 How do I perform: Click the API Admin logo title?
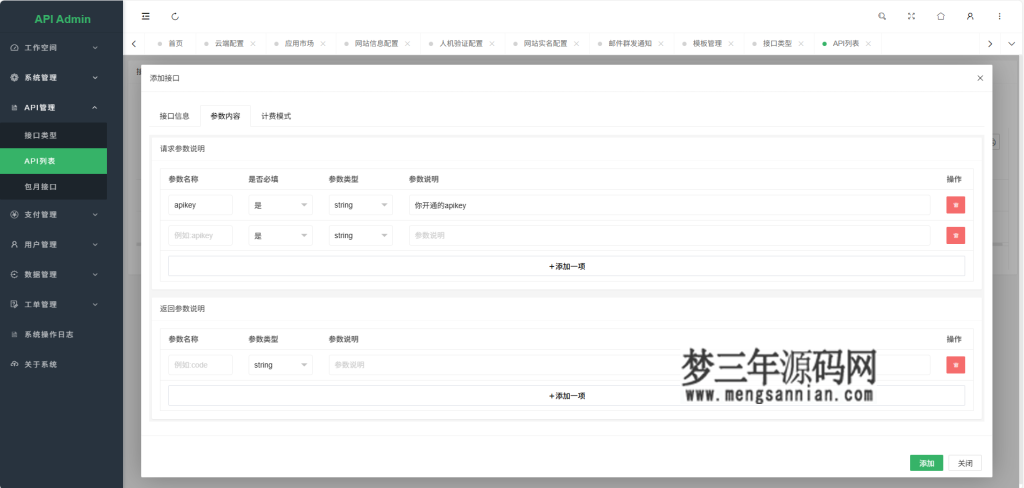tap(63, 19)
